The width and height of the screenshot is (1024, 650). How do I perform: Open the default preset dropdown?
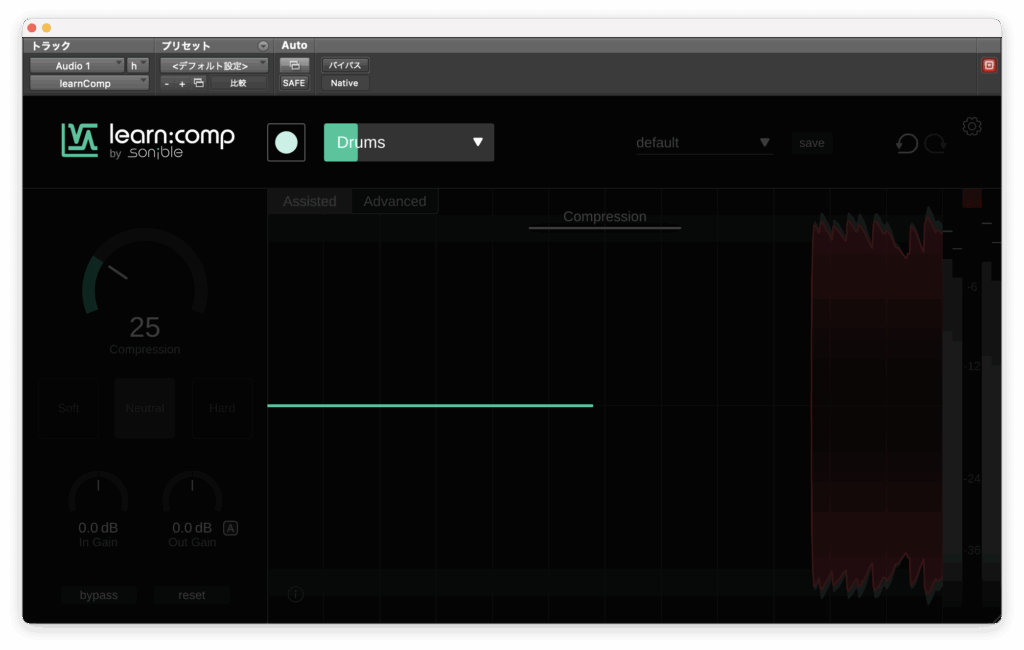click(704, 143)
